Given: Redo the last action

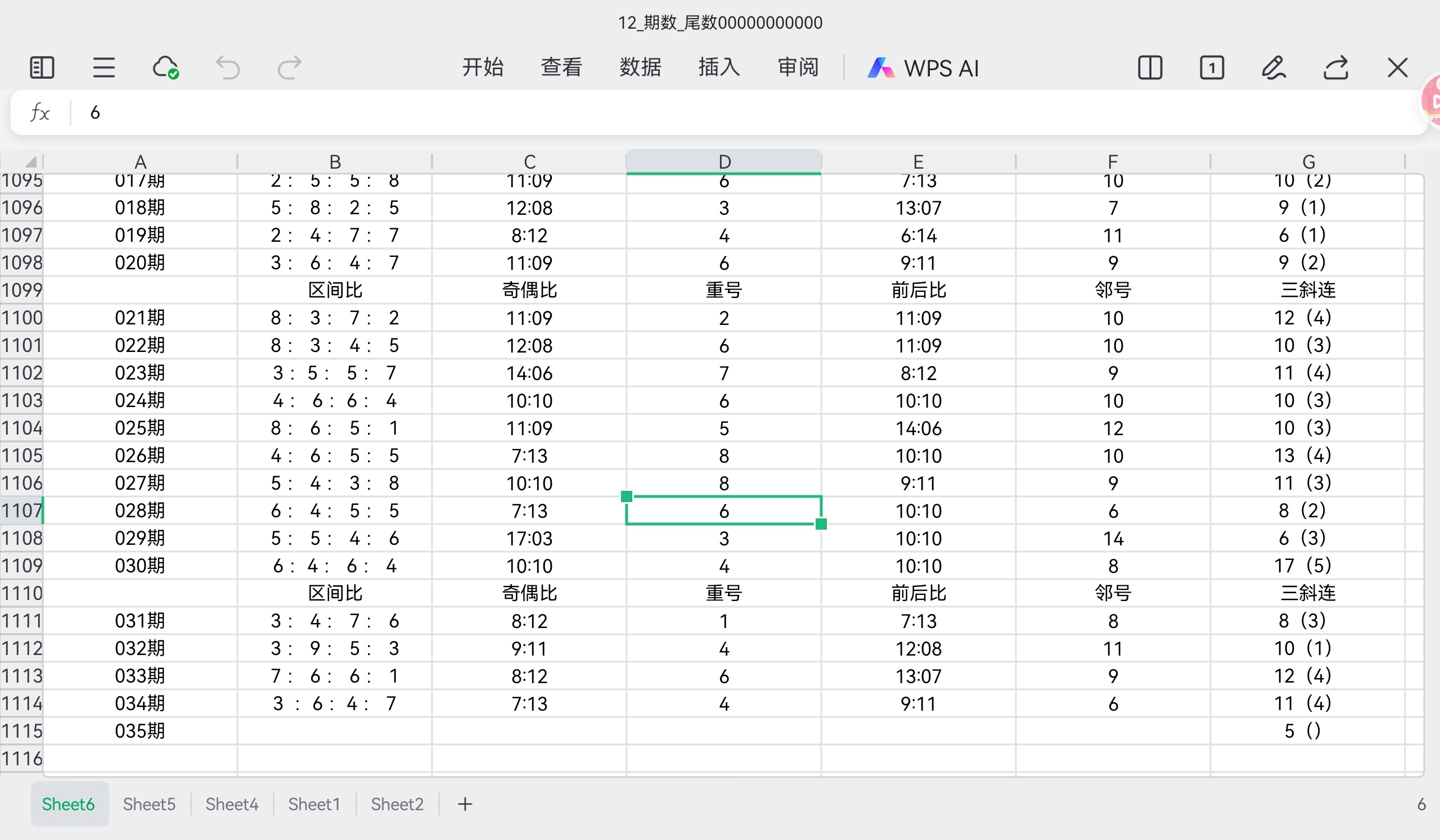Looking at the screenshot, I should 289,67.
